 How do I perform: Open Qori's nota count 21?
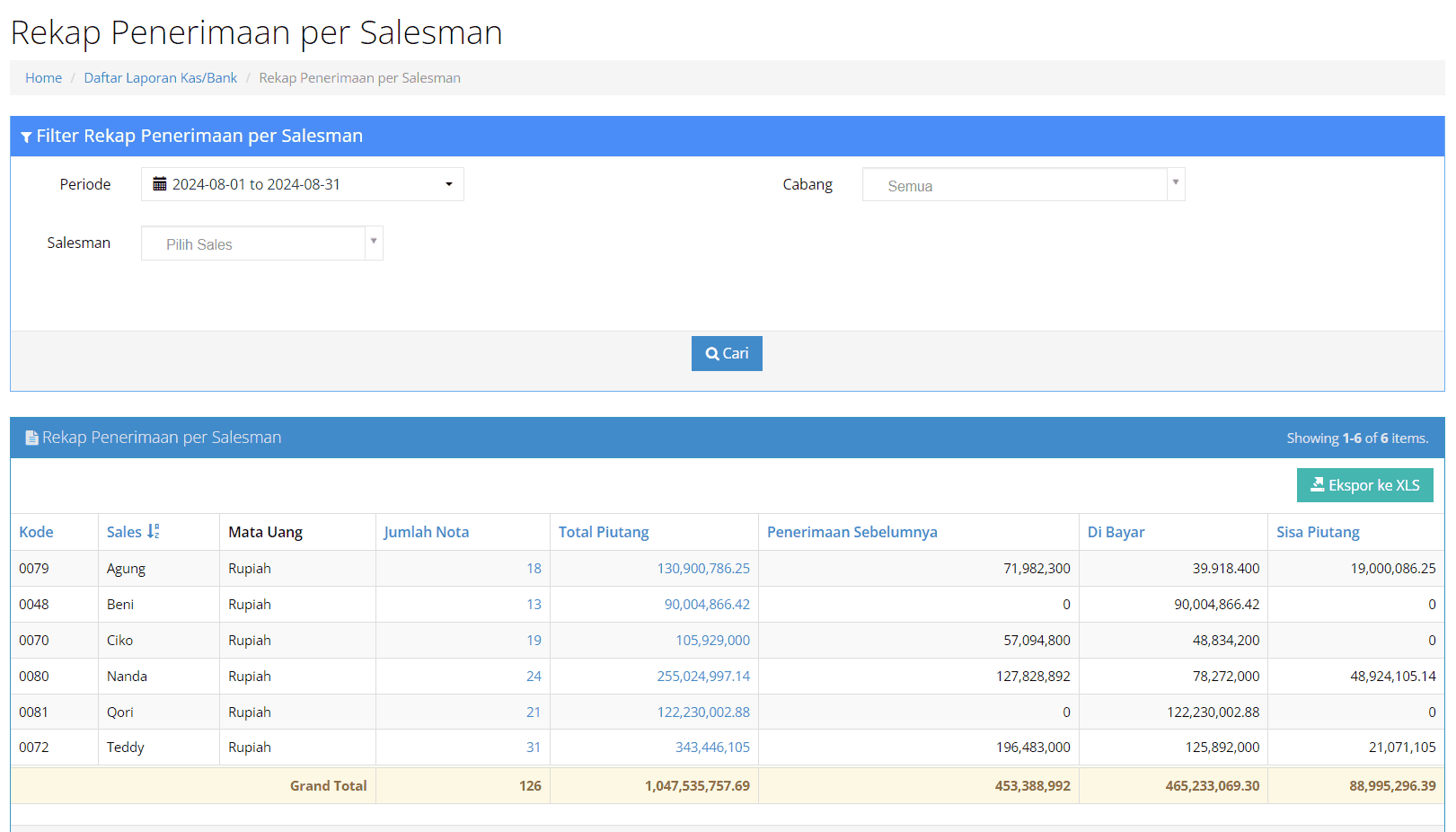534,713
